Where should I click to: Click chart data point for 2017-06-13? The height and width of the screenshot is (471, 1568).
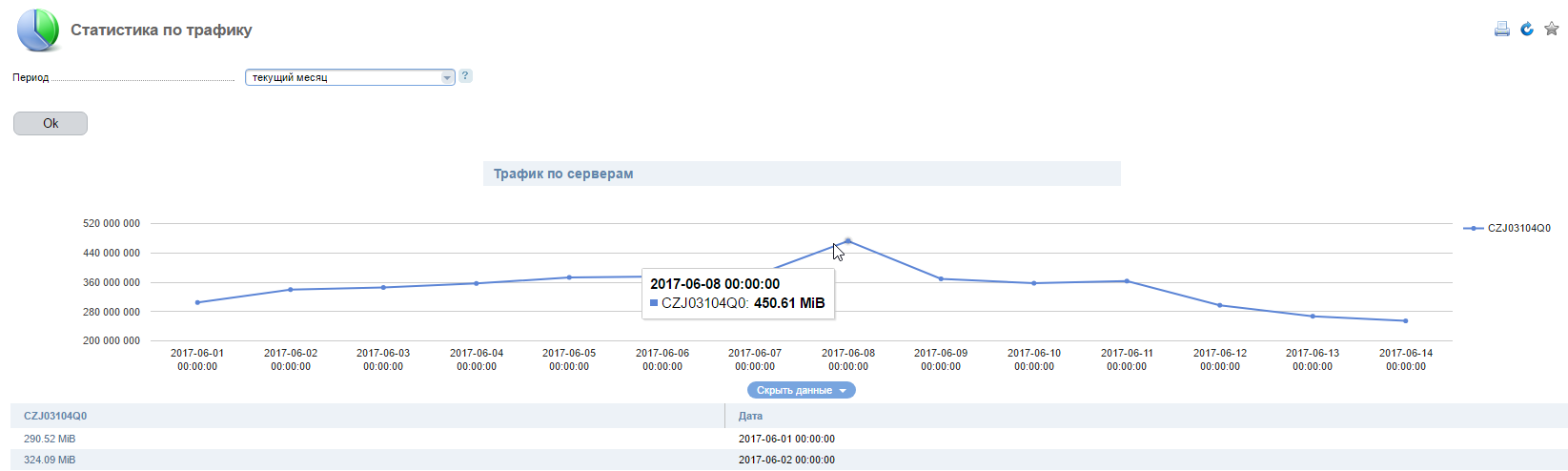[x=1313, y=316]
